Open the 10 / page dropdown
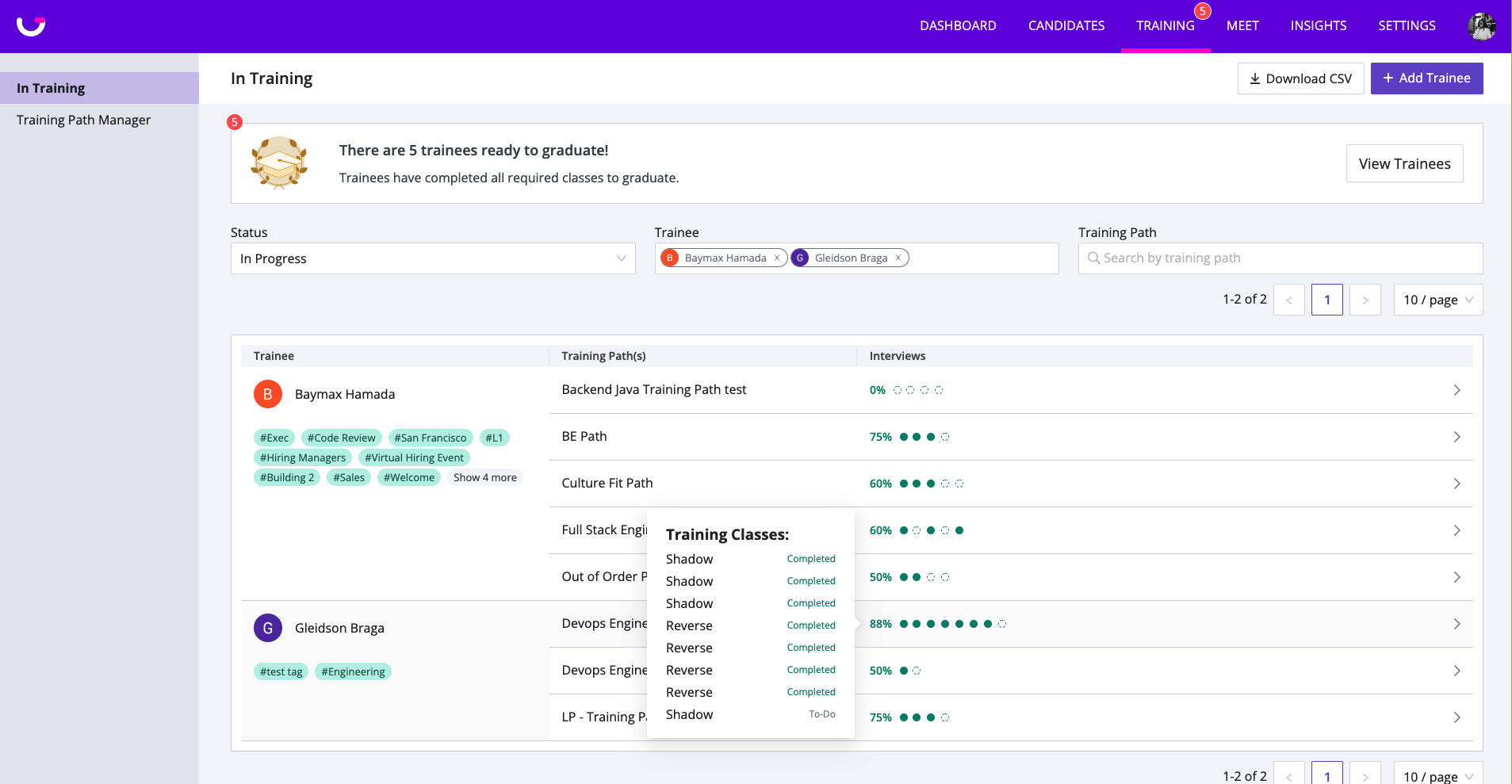 pyautogui.click(x=1437, y=300)
